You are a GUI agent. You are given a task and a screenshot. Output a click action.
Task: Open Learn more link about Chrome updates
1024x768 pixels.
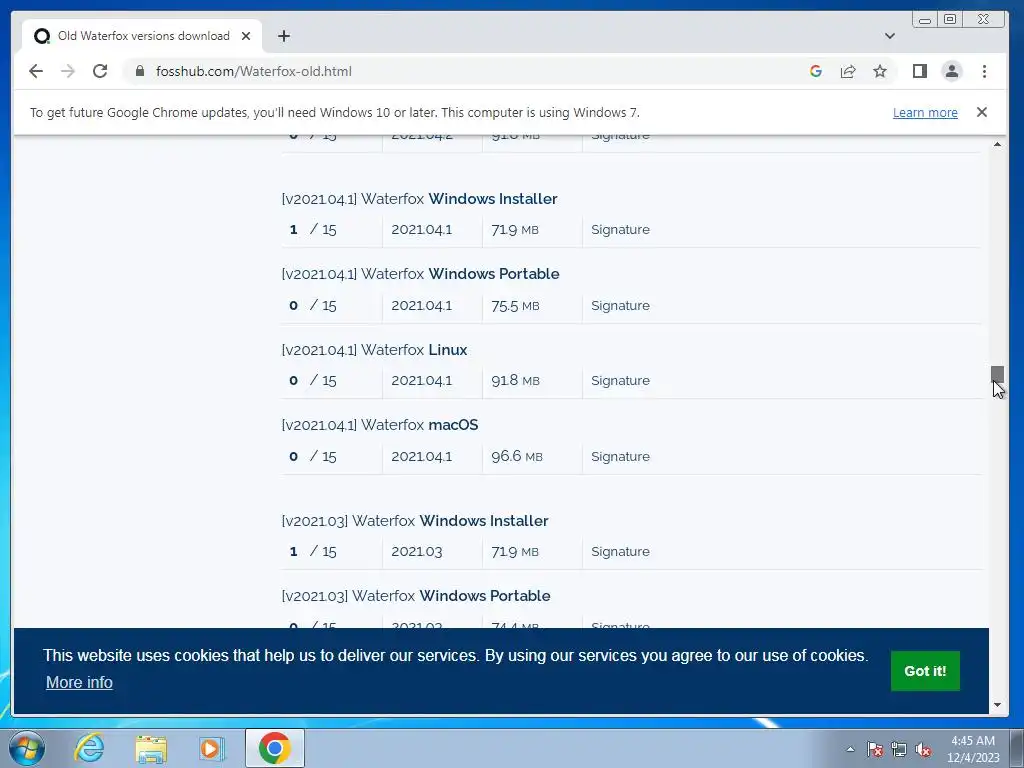point(925,112)
